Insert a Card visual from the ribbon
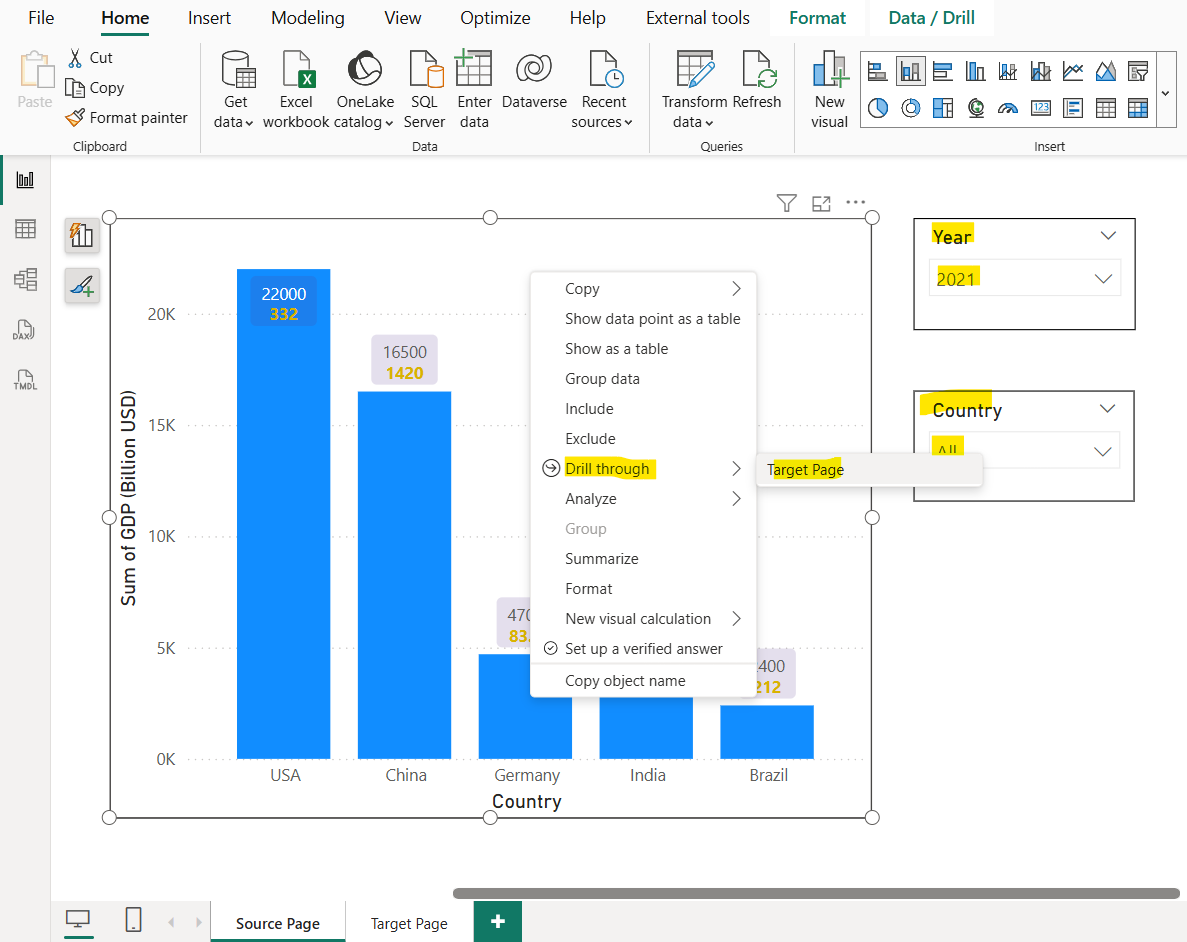 (1040, 108)
